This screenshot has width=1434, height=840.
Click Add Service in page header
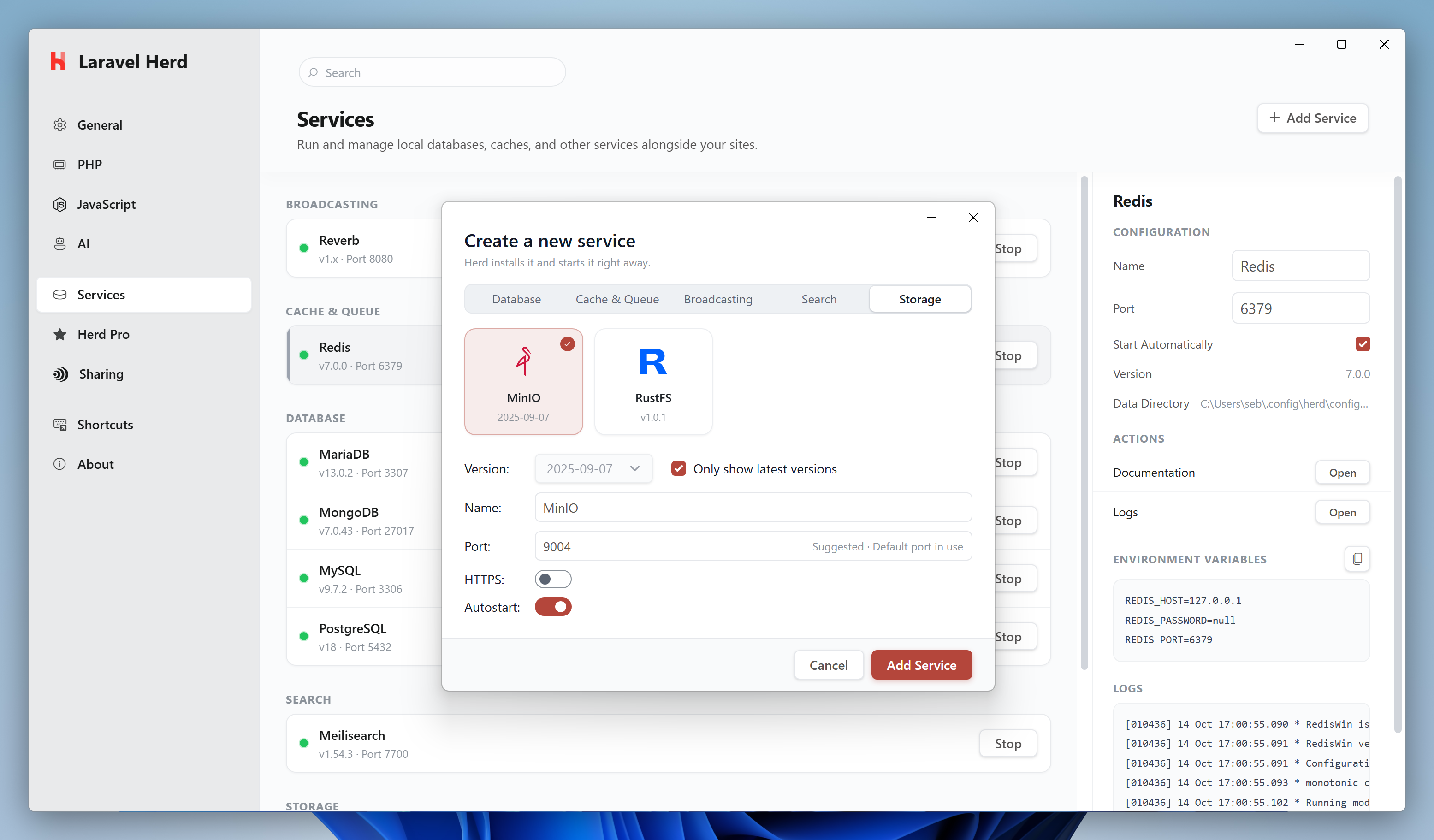tap(1312, 118)
